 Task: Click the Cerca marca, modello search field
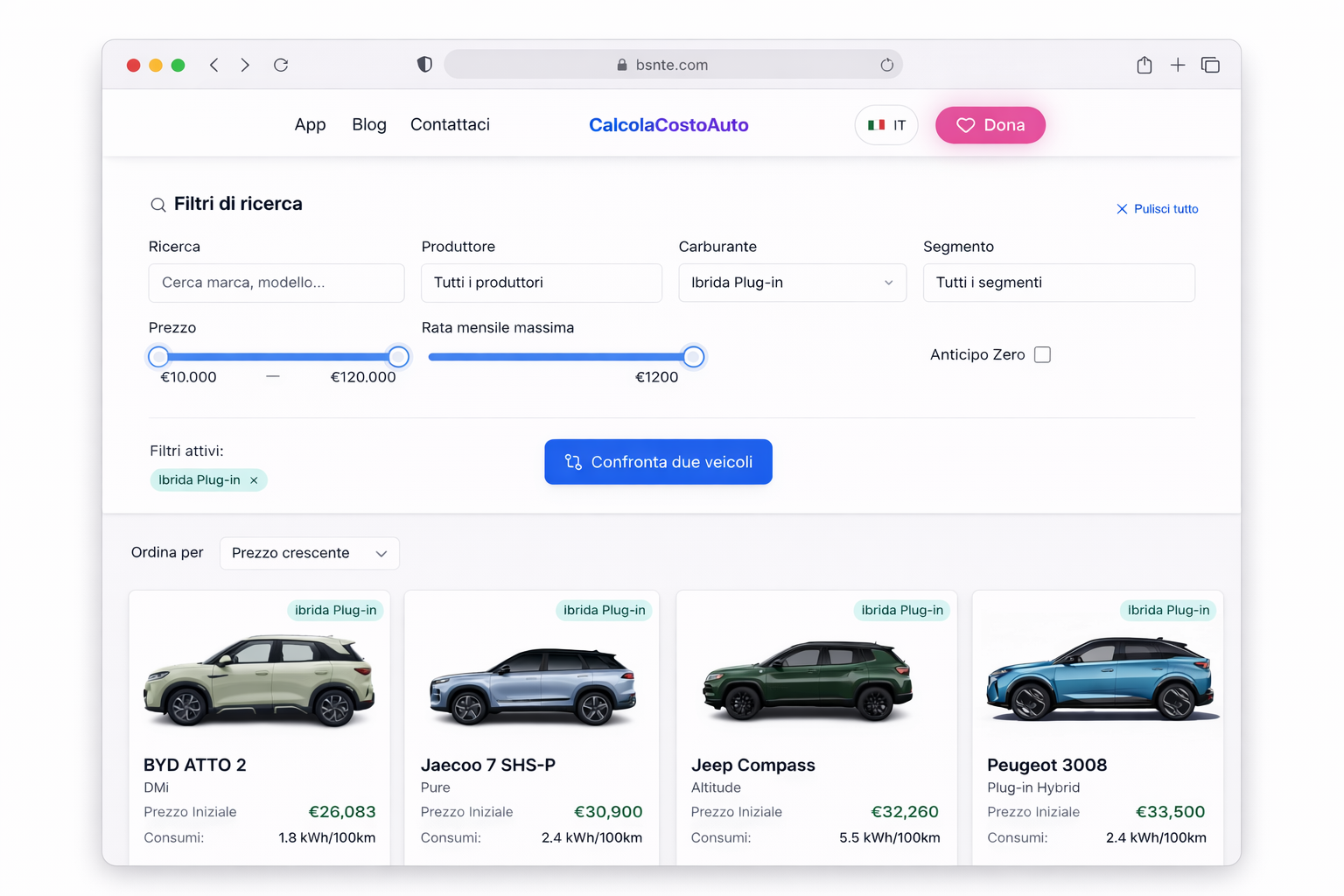pos(276,283)
